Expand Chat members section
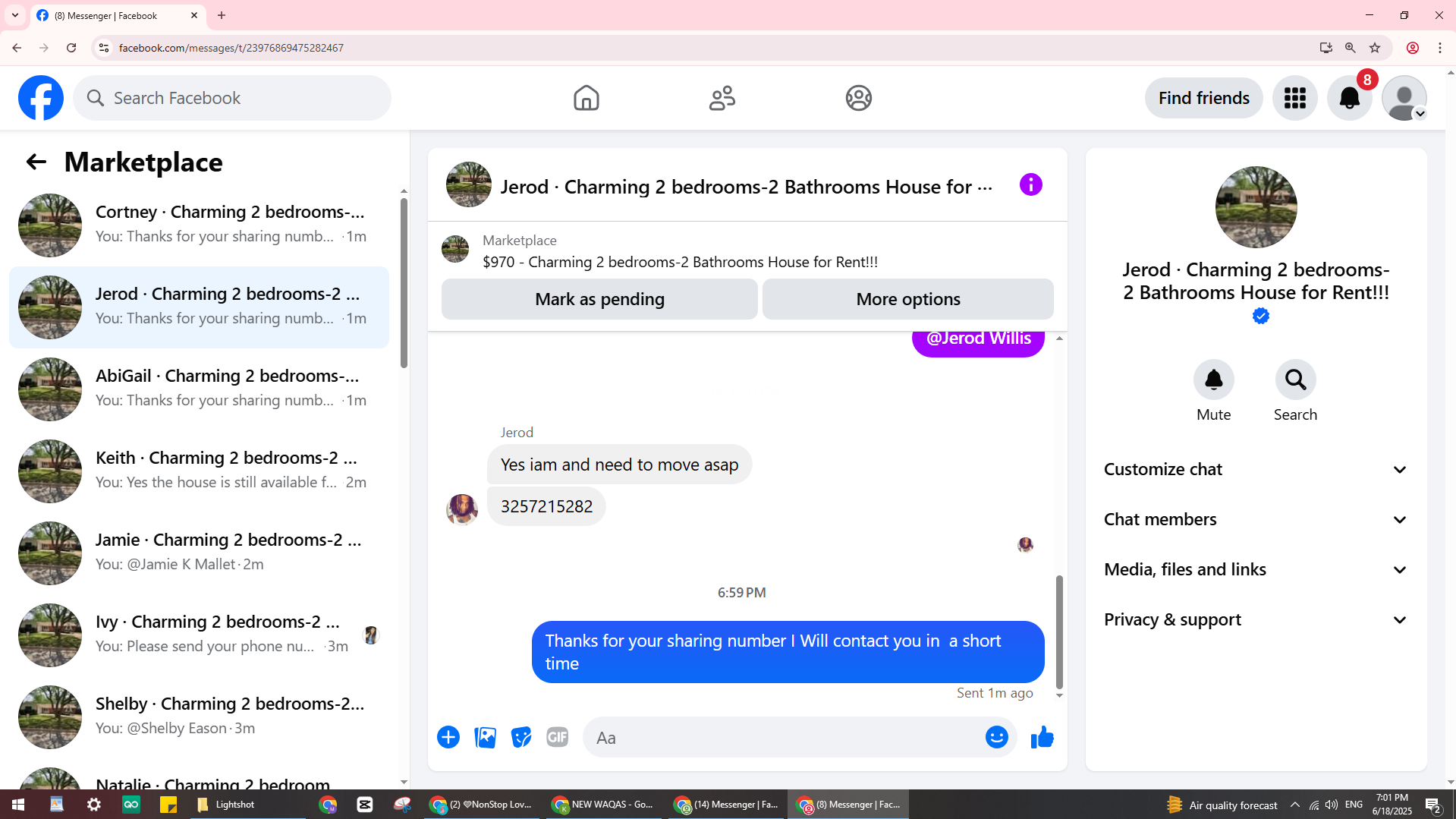This screenshot has height=819, width=1456. [x=1256, y=519]
